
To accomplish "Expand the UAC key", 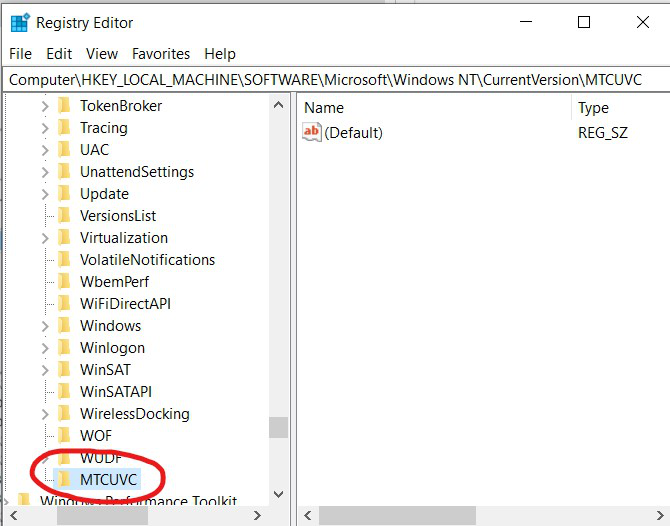I will (45, 150).
